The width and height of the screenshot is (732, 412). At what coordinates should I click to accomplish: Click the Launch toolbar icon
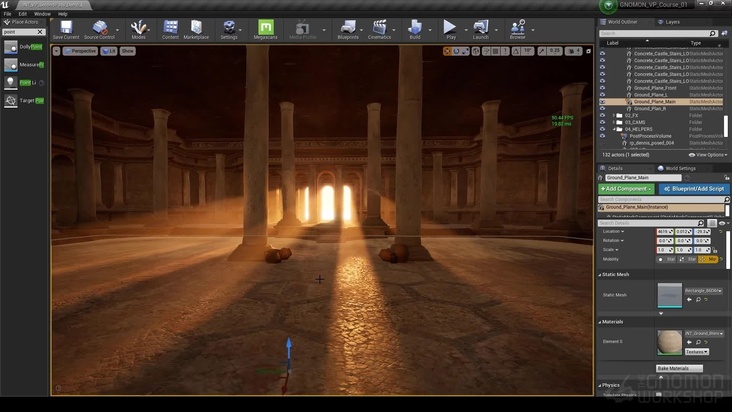(480, 28)
